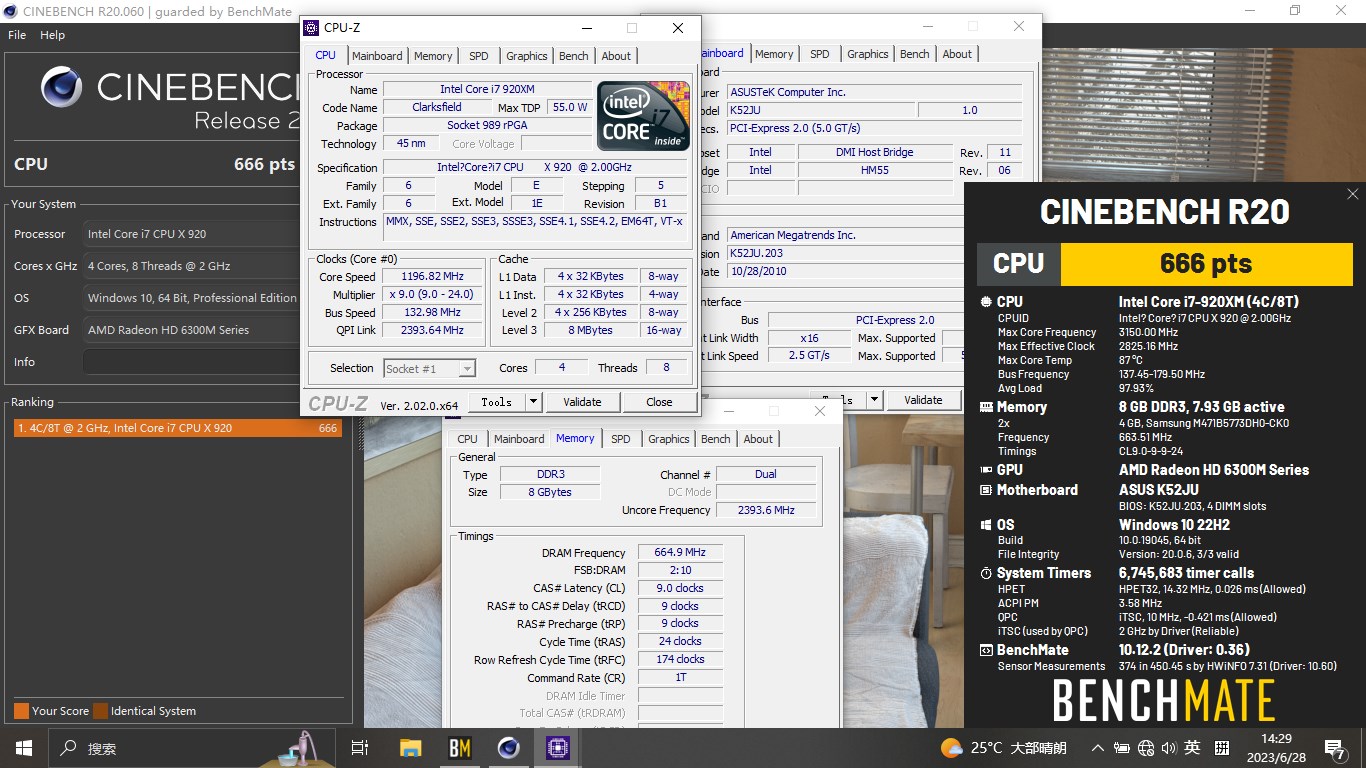
Task: Click the Processor field Intel Core i7 CPU X 920
Action: [190, 234]
